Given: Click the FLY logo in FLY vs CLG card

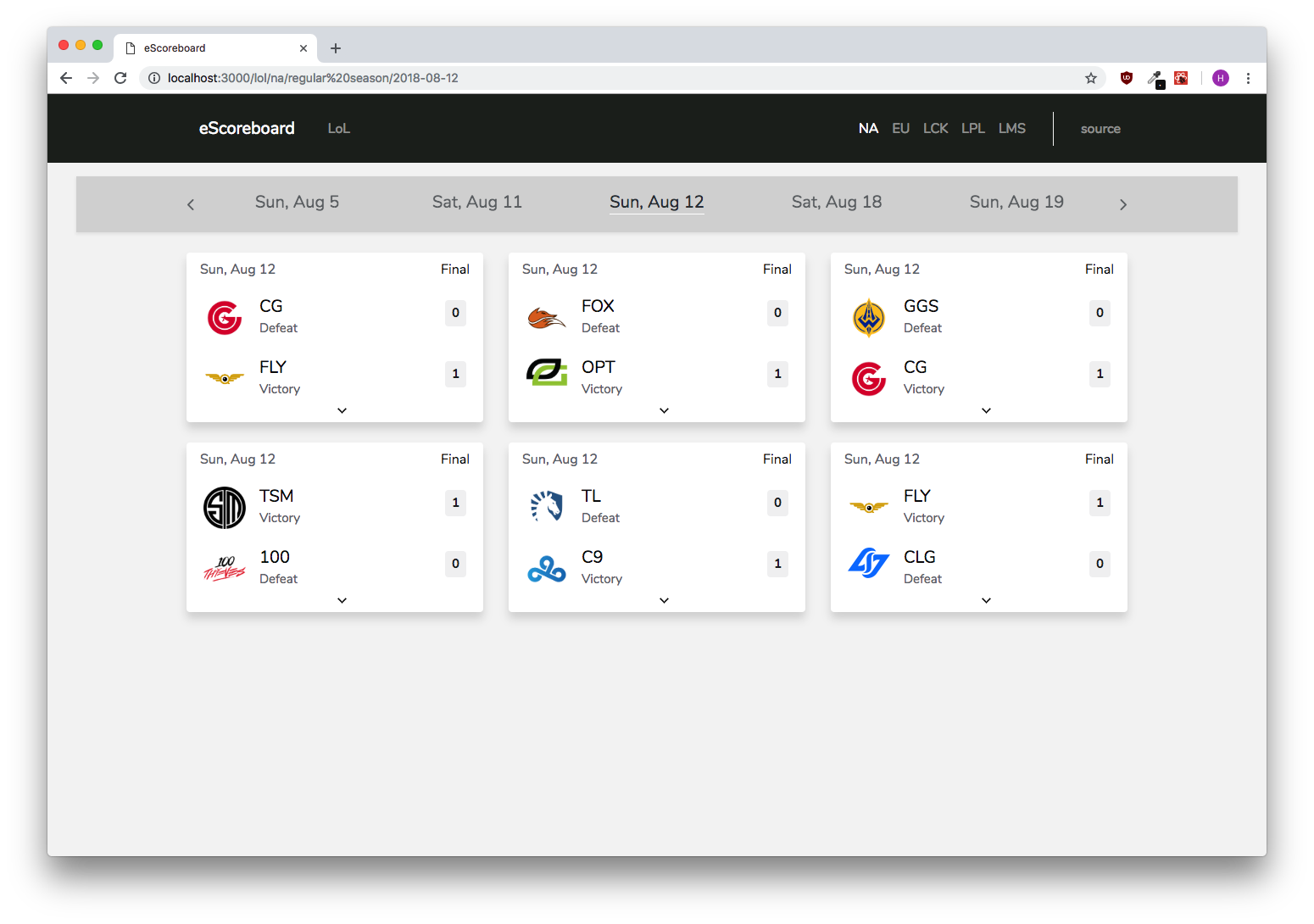Looking at the screenshot, I should (x=869, y=507).
